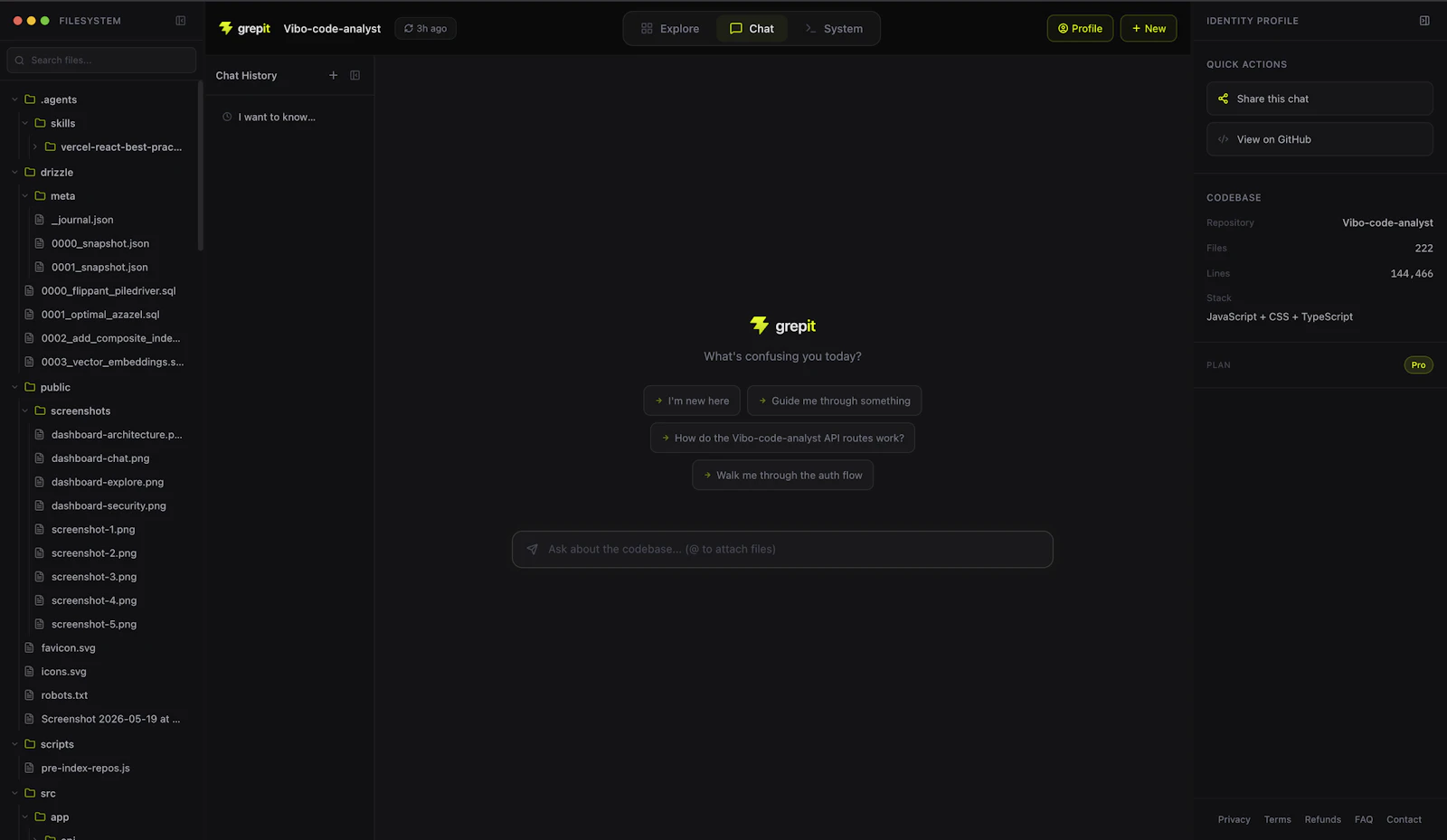
Task: Click the send paper-plane icon
Action: point(533,549)
